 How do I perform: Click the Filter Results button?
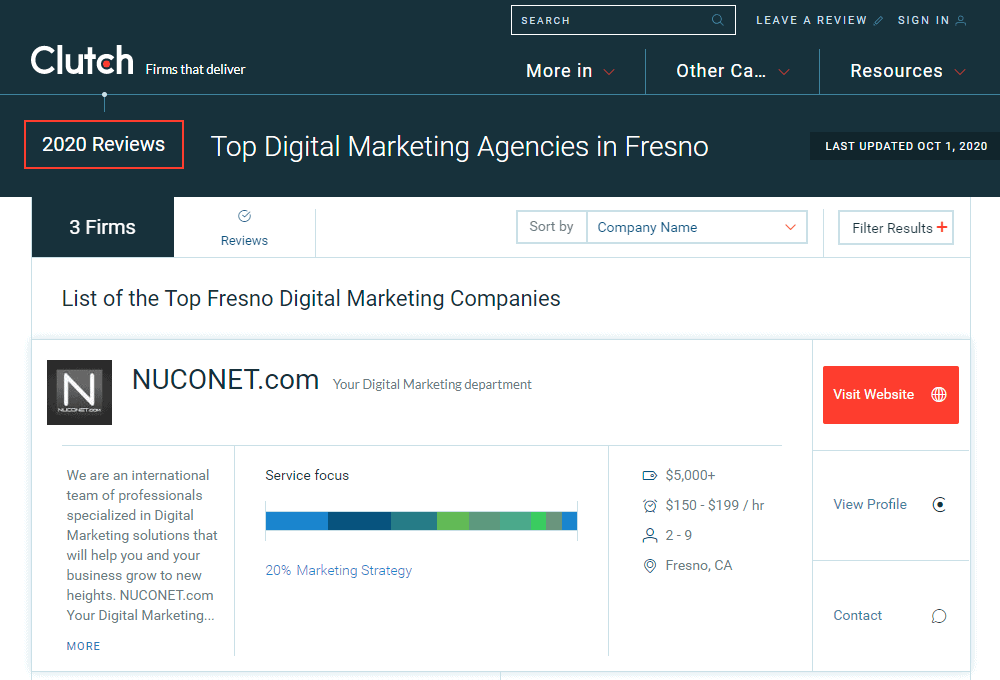point(895,228)
